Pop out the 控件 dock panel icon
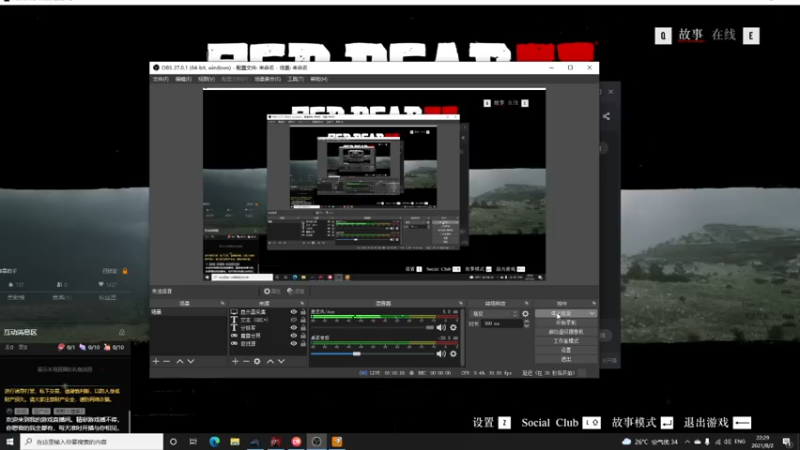This screenshot has width=800, height=450. 593,304
